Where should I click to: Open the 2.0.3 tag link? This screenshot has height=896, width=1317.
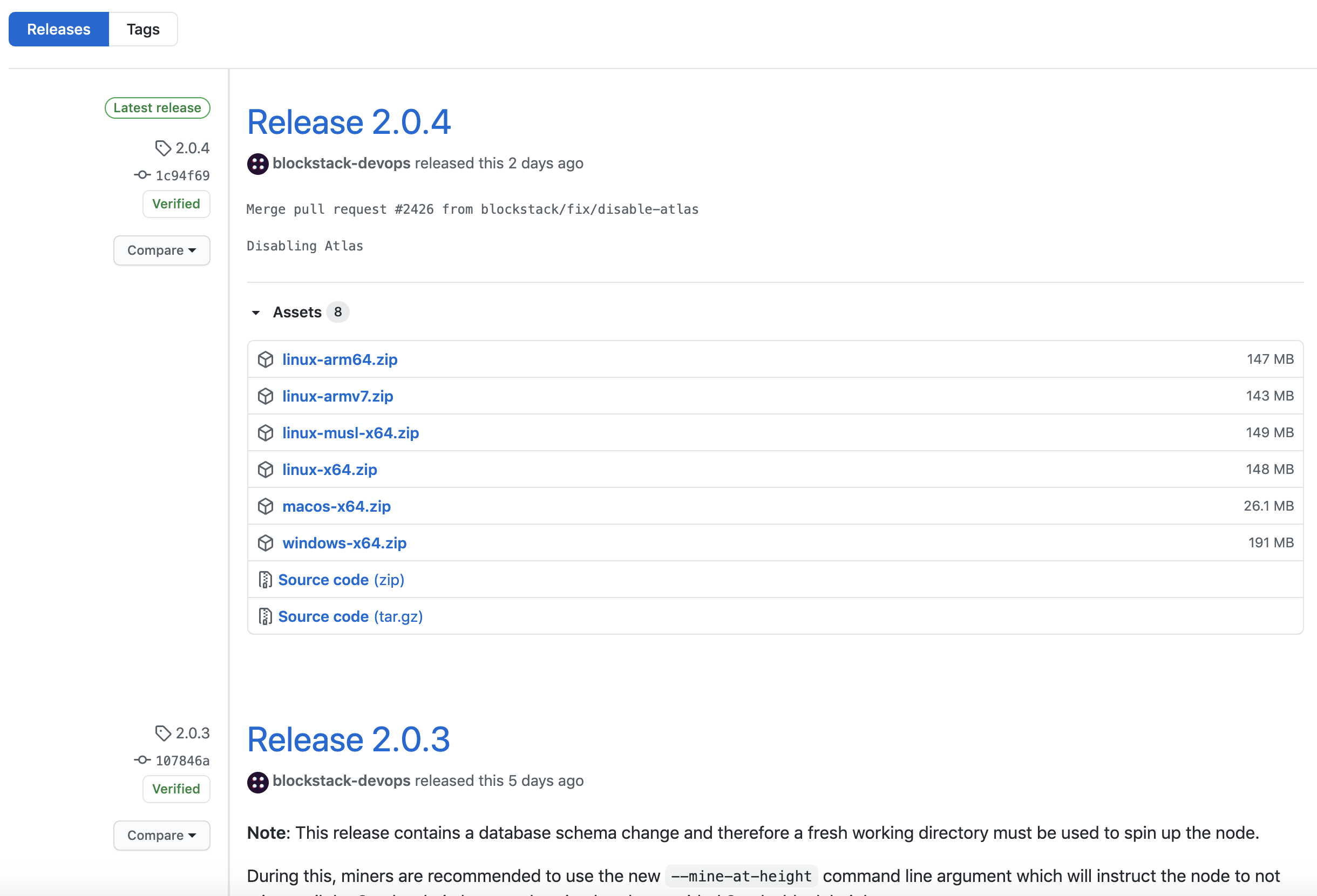click(x=192, y=733)
